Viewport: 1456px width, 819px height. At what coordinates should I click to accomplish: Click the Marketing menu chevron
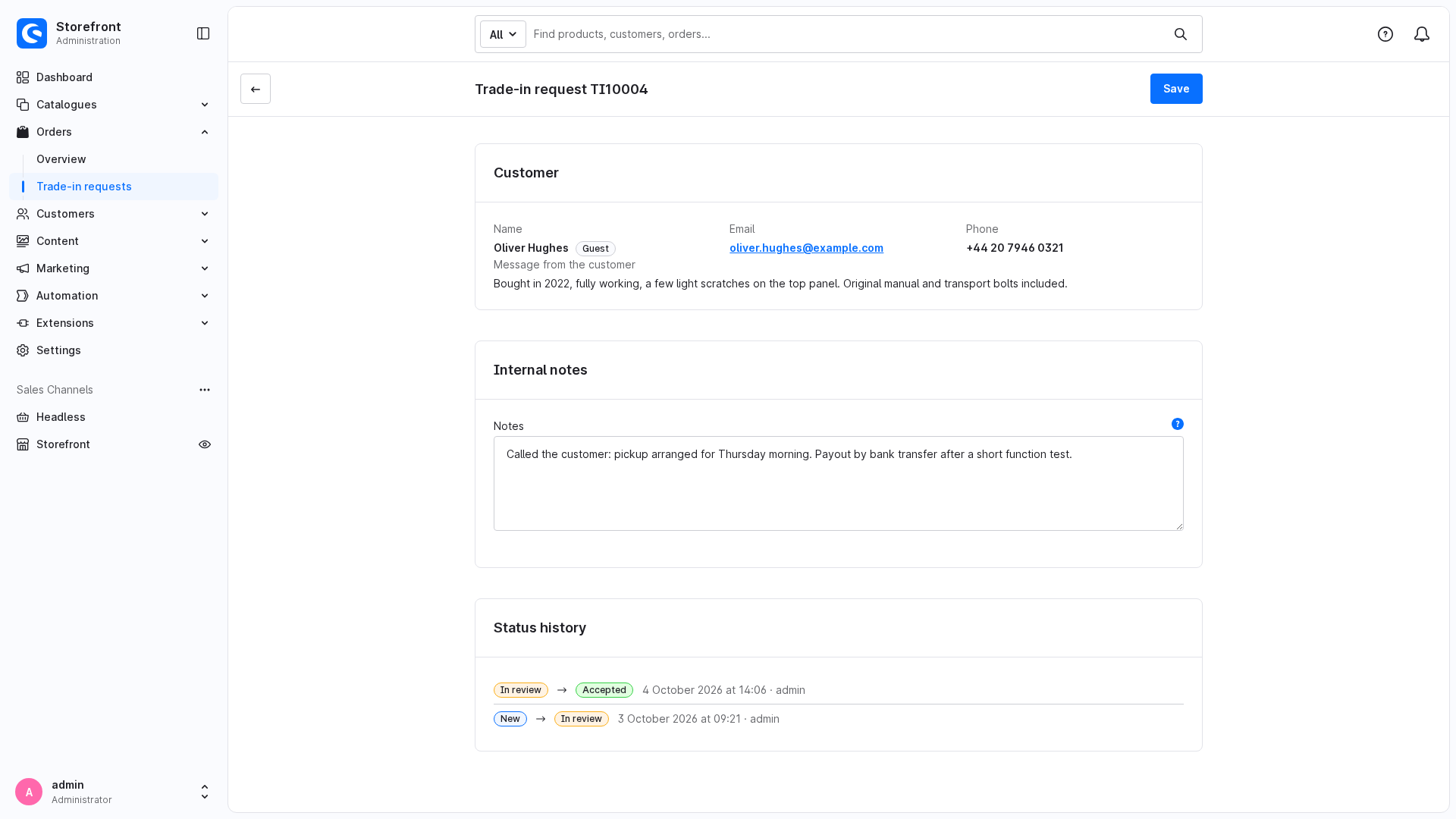pyautogui.click(x=205, y=268)
